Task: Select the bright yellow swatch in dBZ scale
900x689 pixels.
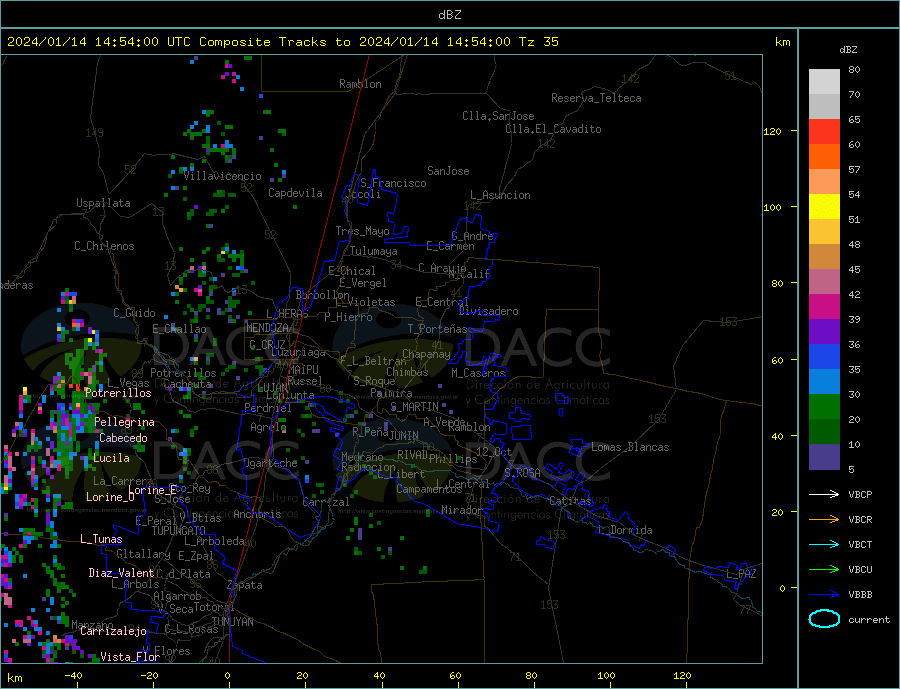Action: (824, 207)
